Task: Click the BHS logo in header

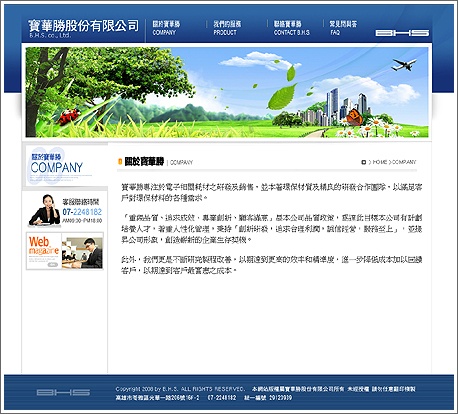Action: tap(402, 33)
